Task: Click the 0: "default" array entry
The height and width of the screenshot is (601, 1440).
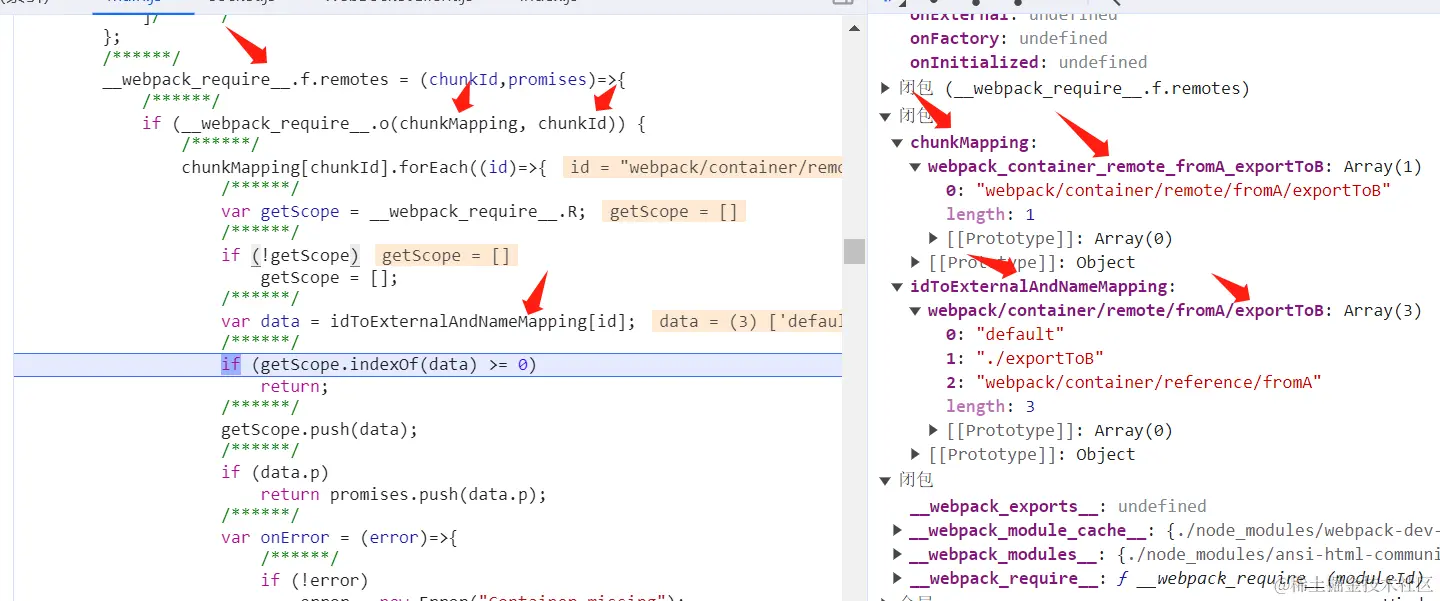Action: [1005, 334]
